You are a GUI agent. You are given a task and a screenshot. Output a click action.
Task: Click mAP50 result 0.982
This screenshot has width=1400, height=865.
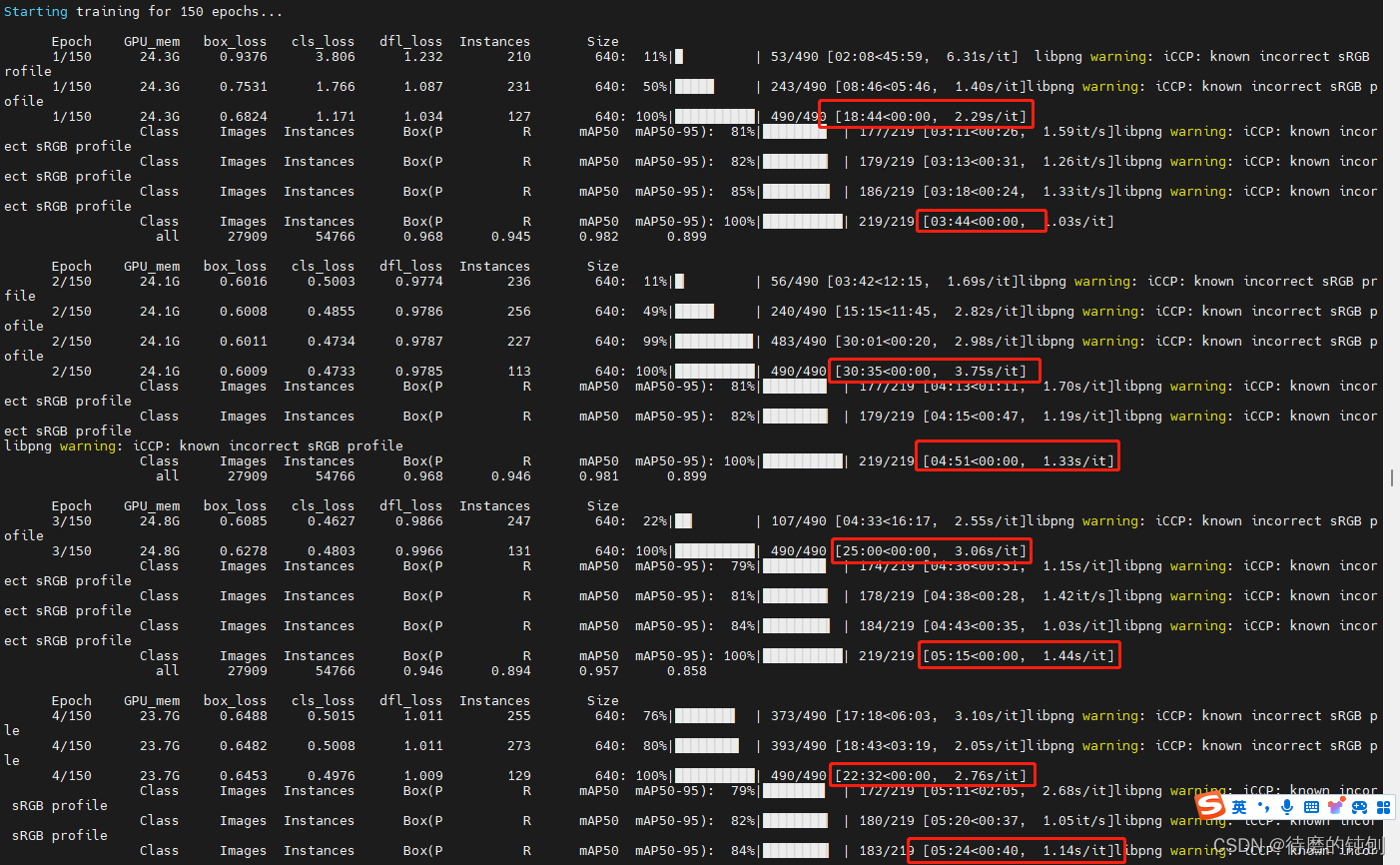coord(598,237)
